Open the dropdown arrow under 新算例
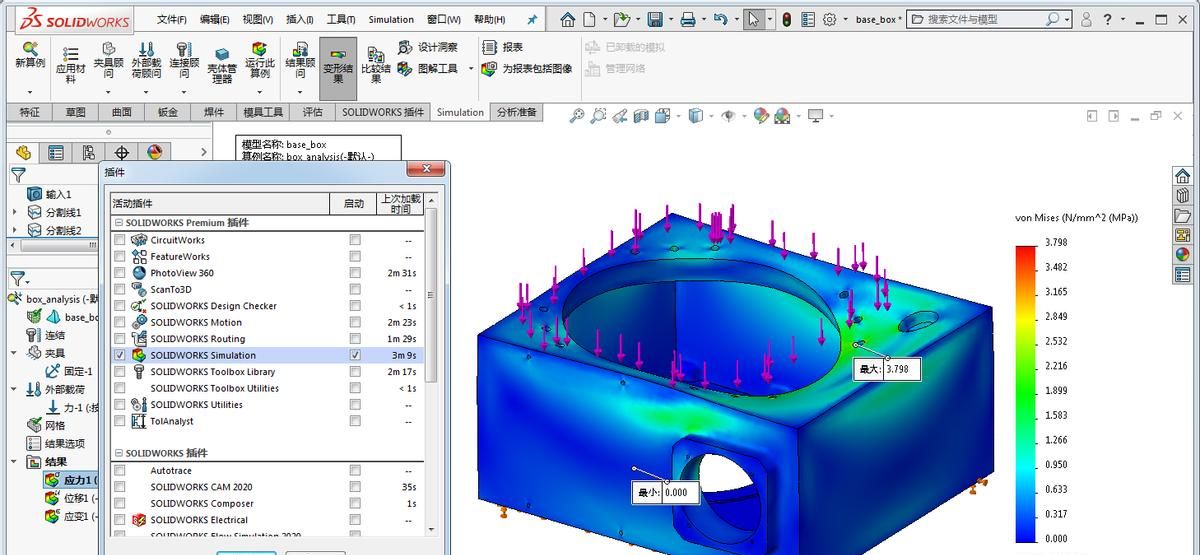 coord(30,92)
